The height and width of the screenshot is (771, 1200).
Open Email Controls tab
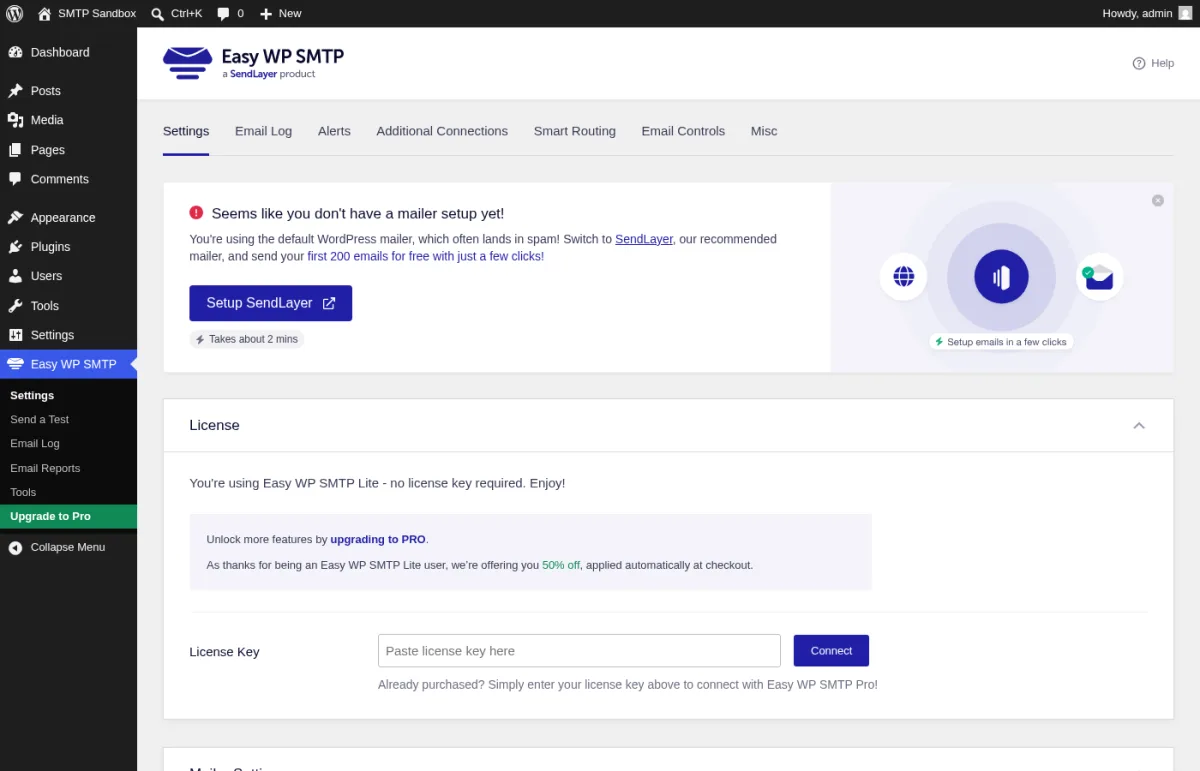(x=683, y=131)
